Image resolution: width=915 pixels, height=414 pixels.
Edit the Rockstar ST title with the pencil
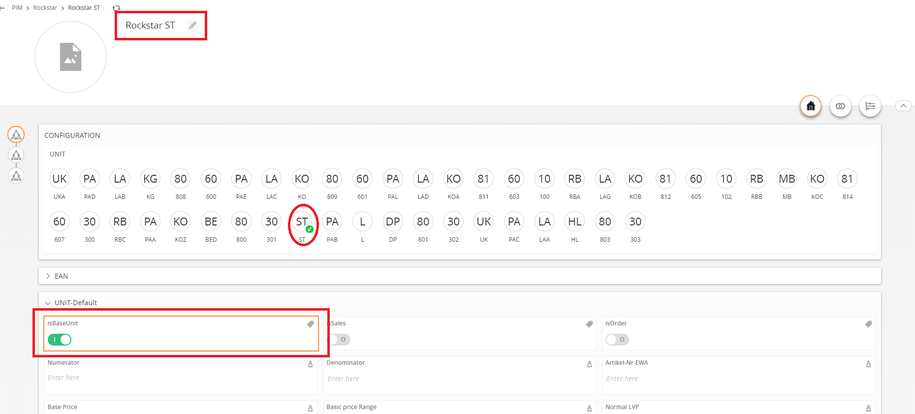click(192, 25)
